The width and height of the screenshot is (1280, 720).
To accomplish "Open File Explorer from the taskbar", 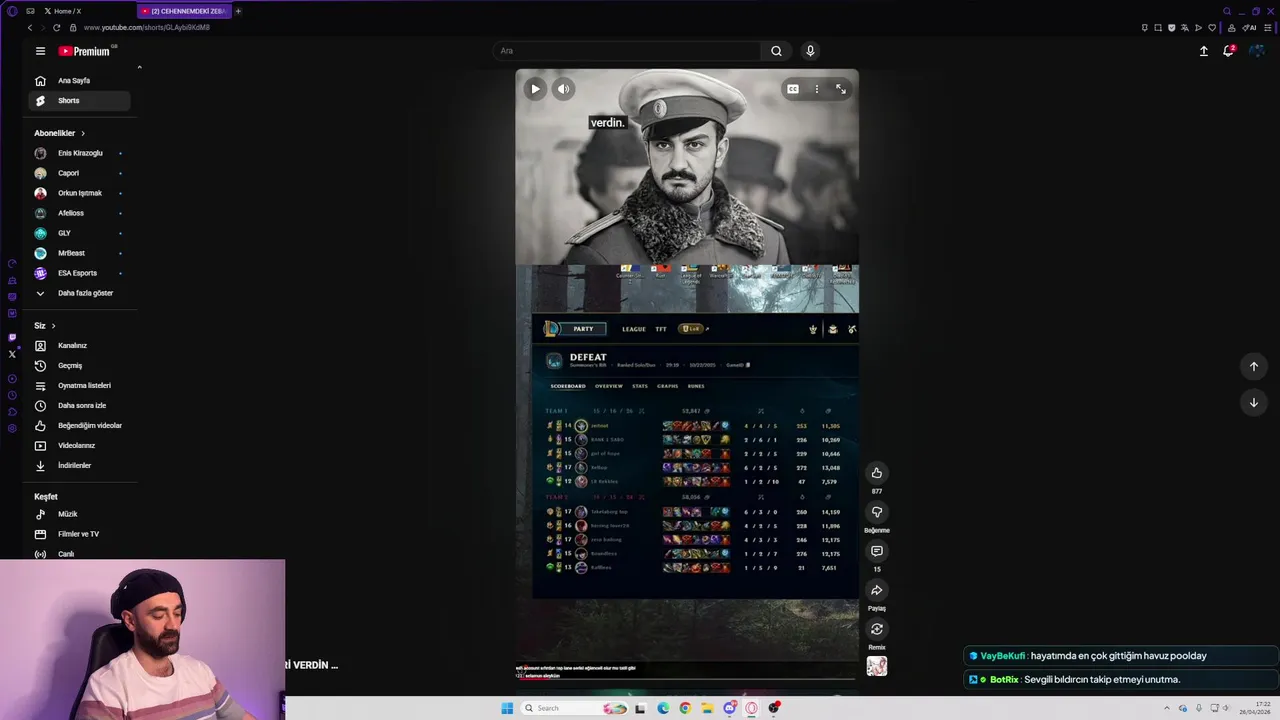I will pyautogui.click(x=707, y=708).
